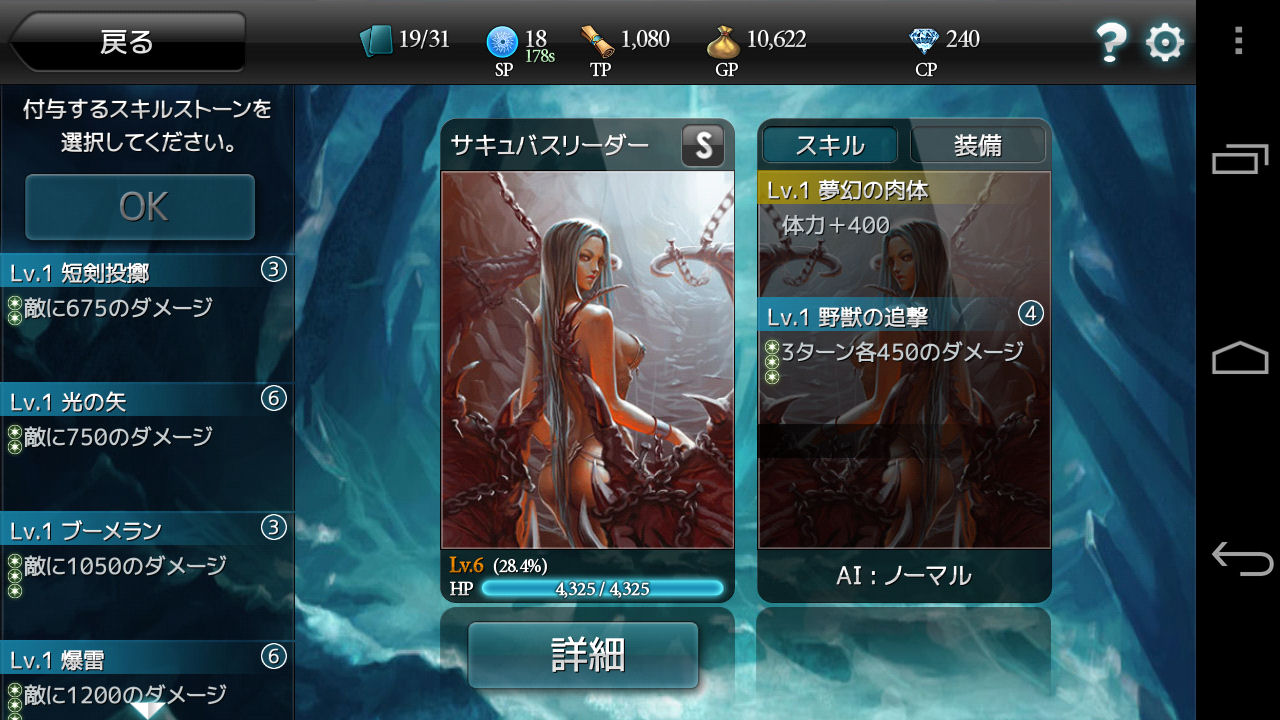The height and width of the screenshot is (720, 1280).
Task: Tap the blue SP orb icon
Action: pos(503,42)
